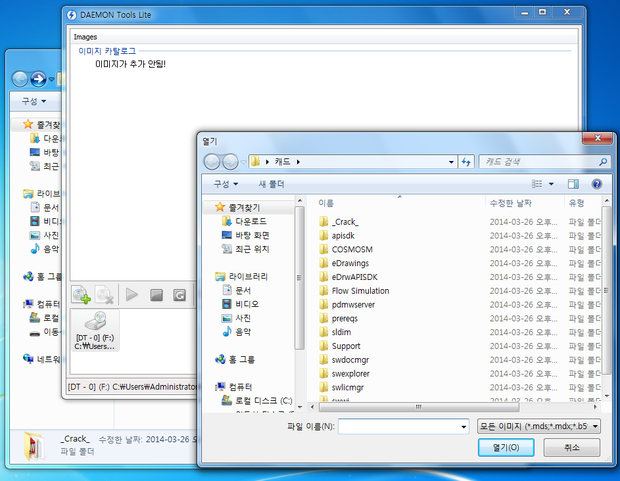The height and width of the screenshot is (481, 620).
Task: Click 새 폴더 button
Action: coord(271,184)
